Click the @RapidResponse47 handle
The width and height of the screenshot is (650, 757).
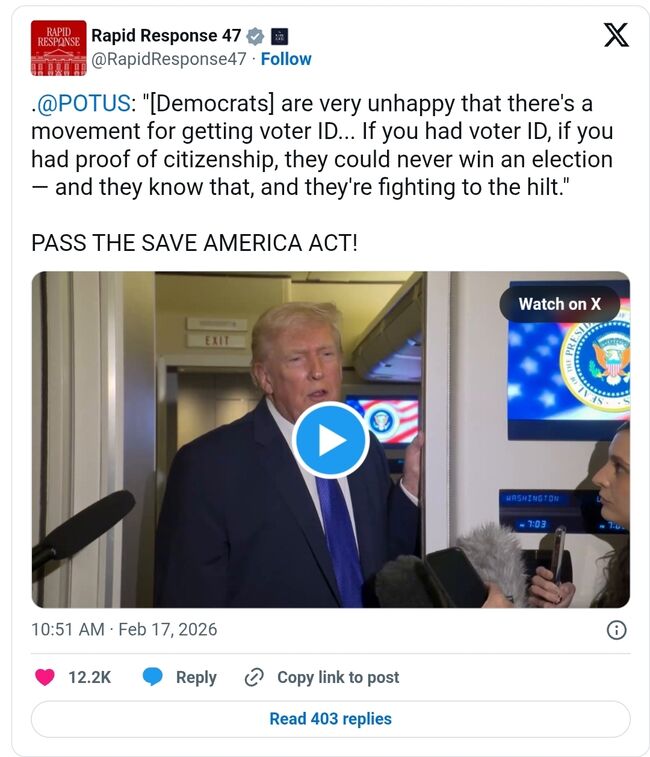169,59
